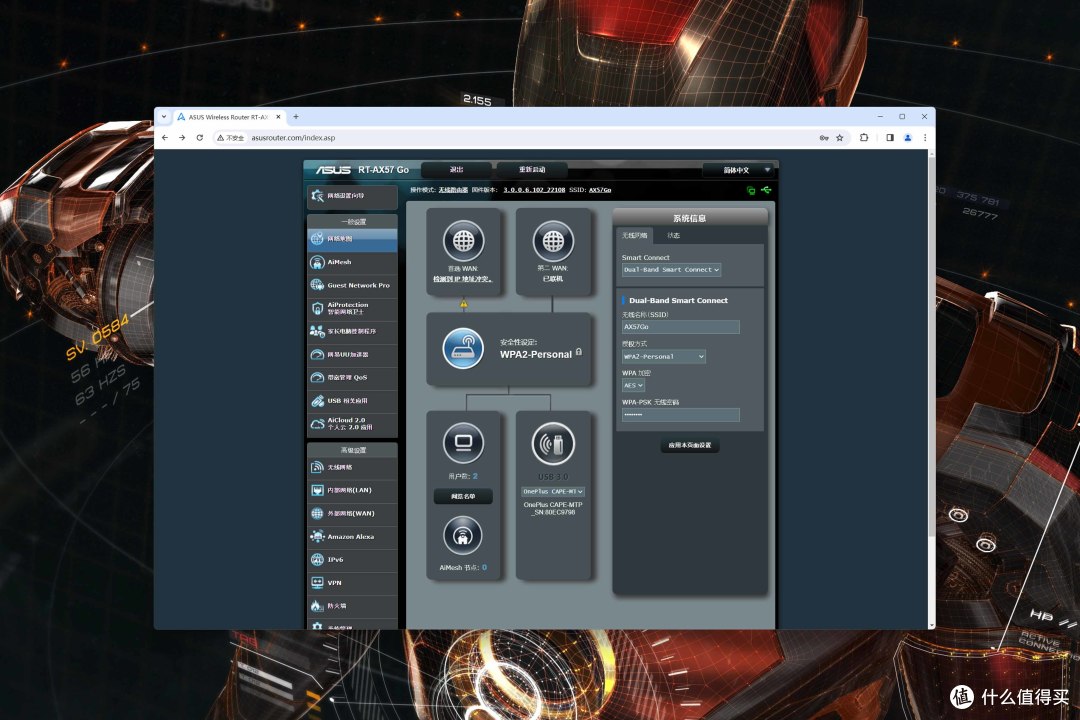1080x720 pixels.
Task: Click the Chrome address bar URL
Action: pos(293,138)
